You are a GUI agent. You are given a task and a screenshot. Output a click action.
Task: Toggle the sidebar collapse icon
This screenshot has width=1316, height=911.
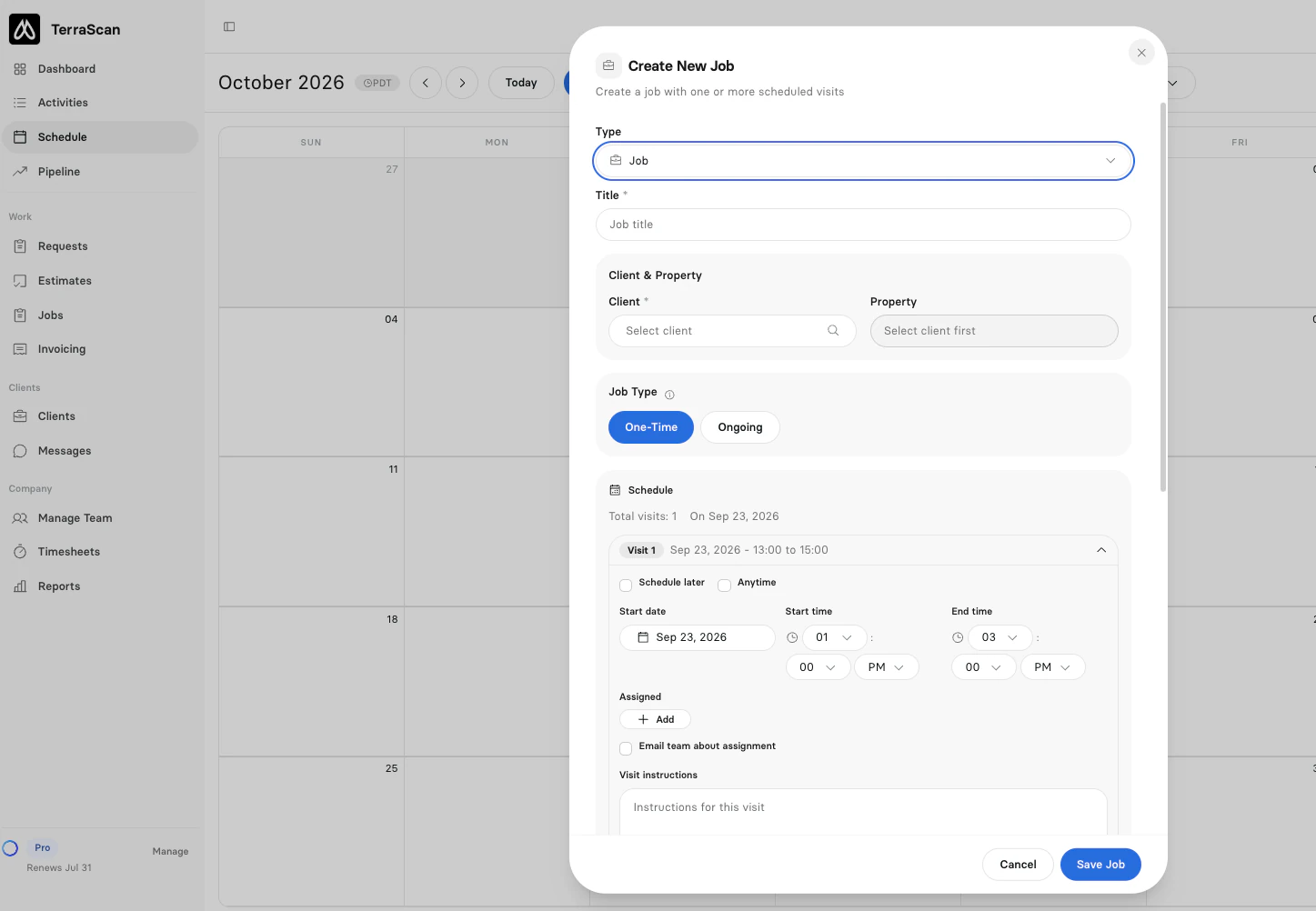[229, 26]
